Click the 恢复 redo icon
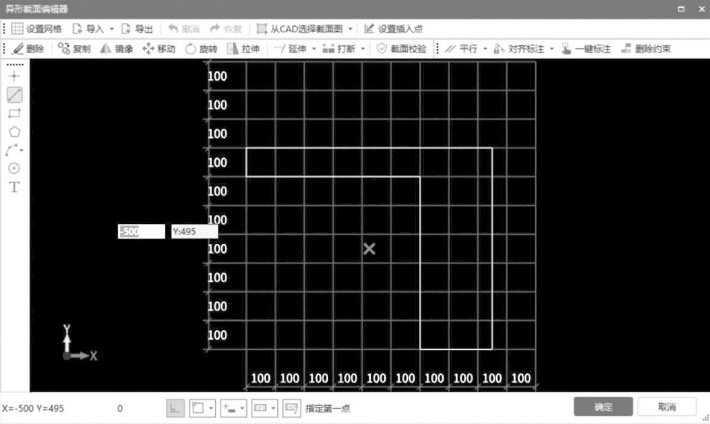Viewport: 710px width, 424px height. (x=215, y=29)
